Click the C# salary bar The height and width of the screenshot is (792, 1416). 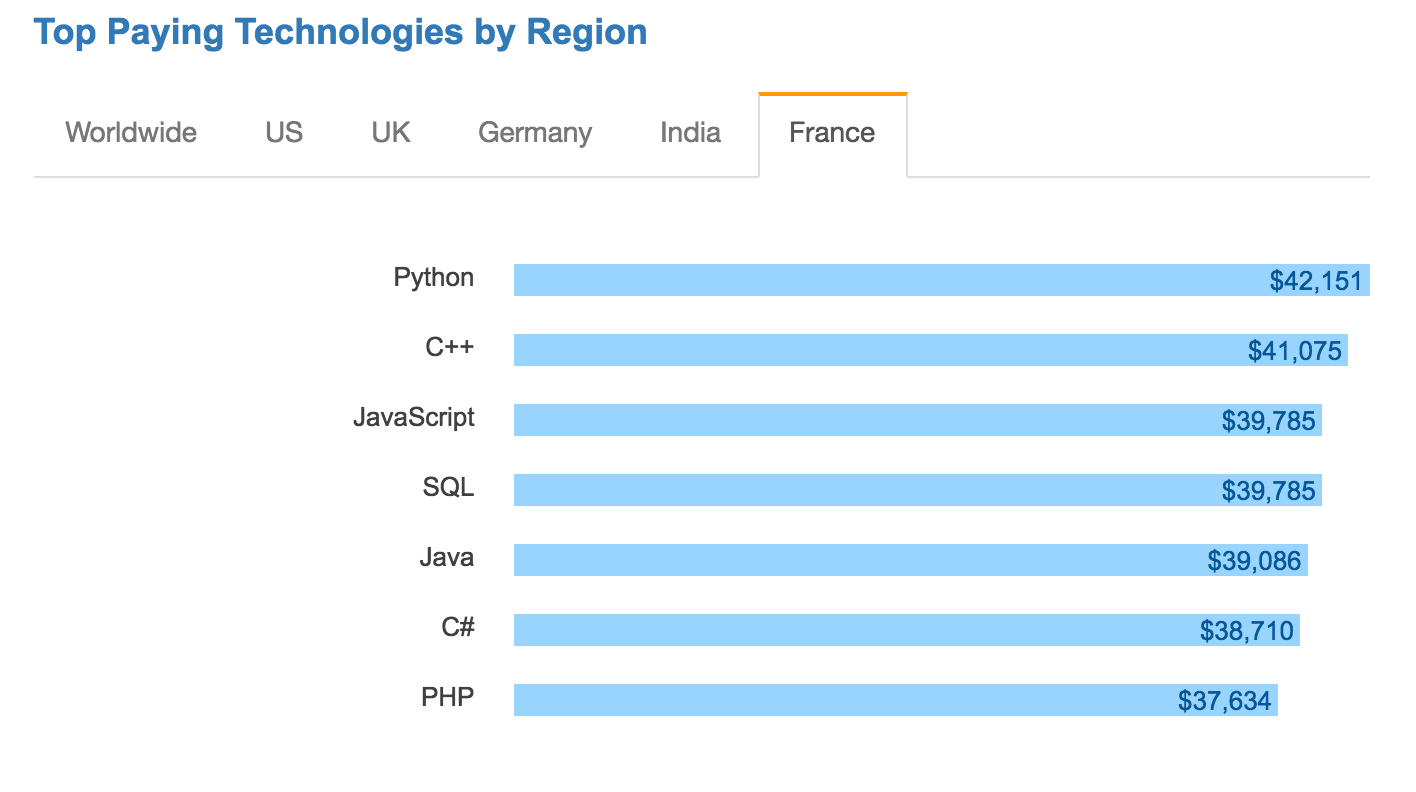907,630
